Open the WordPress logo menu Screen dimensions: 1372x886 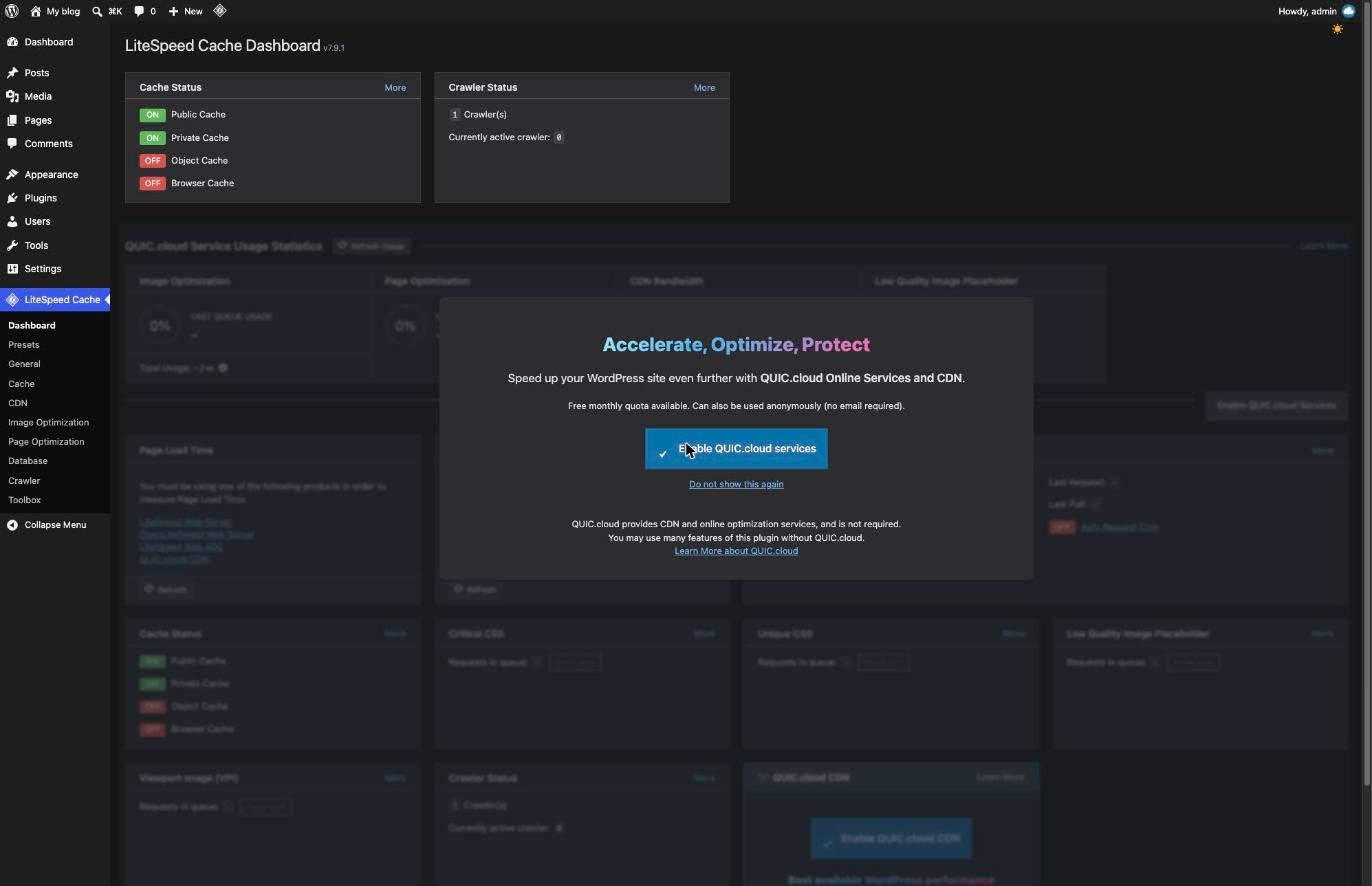pyautogui.click(x=12, y=11)
